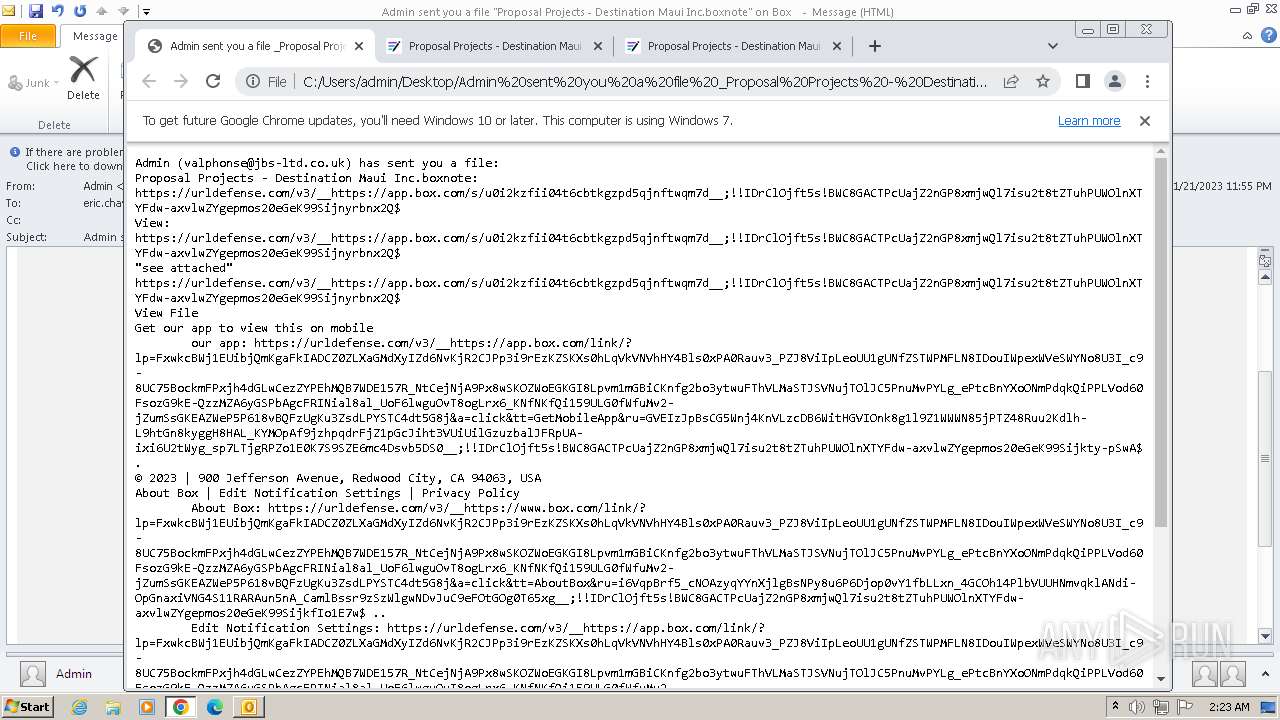Close the second Proposal Projects tab
The width and height of the screenshot is (1280, 720).
(598, 46)
